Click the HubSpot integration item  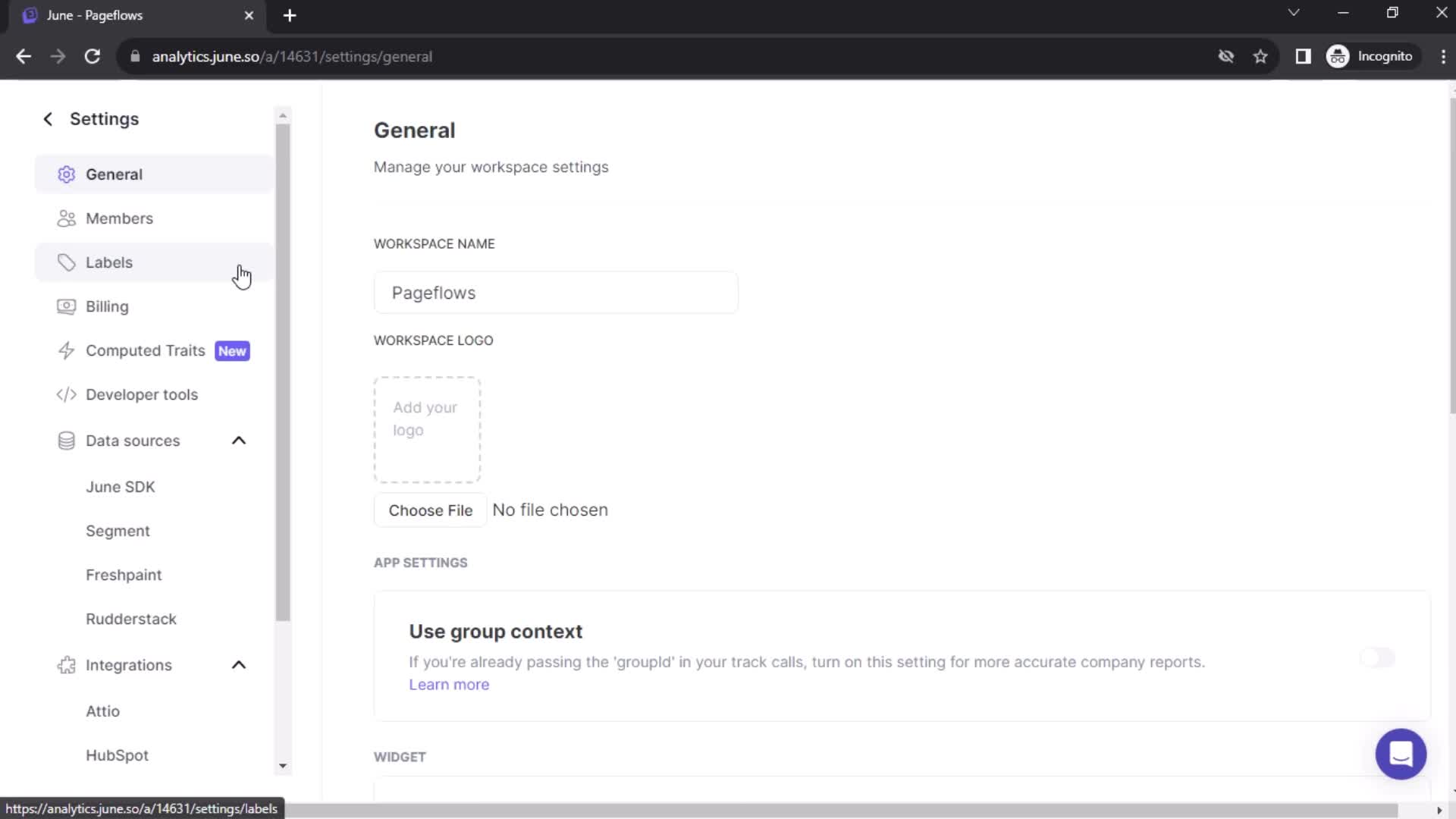(117, 755)
